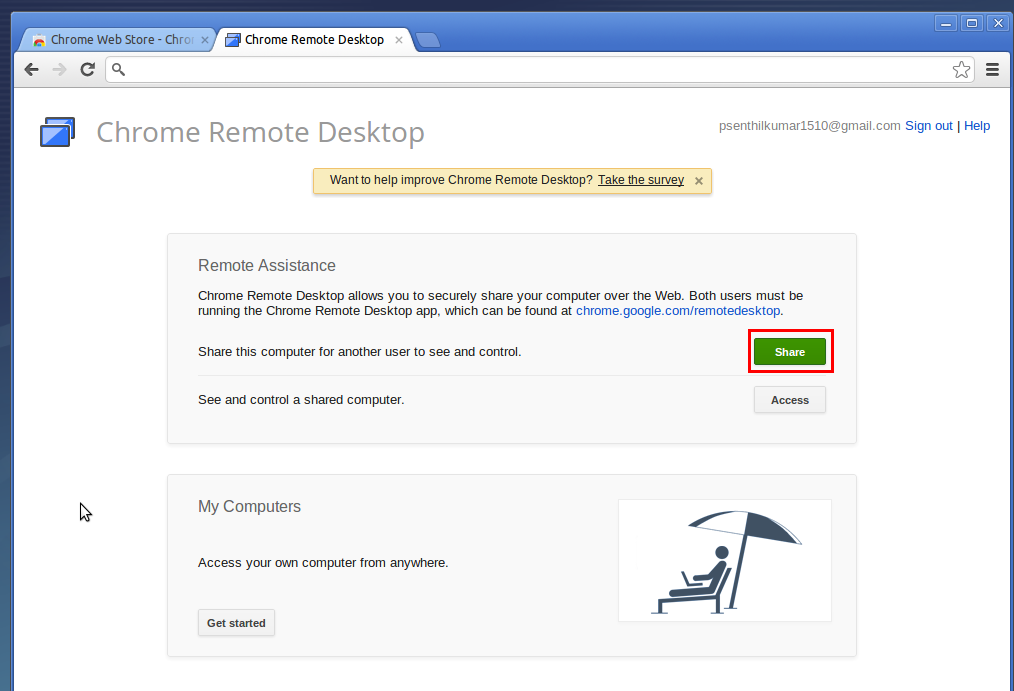Switch to the Chrome Web Store tab
Image resolution: width=1014 pixels, height=691 pixels.
point(117,40)
